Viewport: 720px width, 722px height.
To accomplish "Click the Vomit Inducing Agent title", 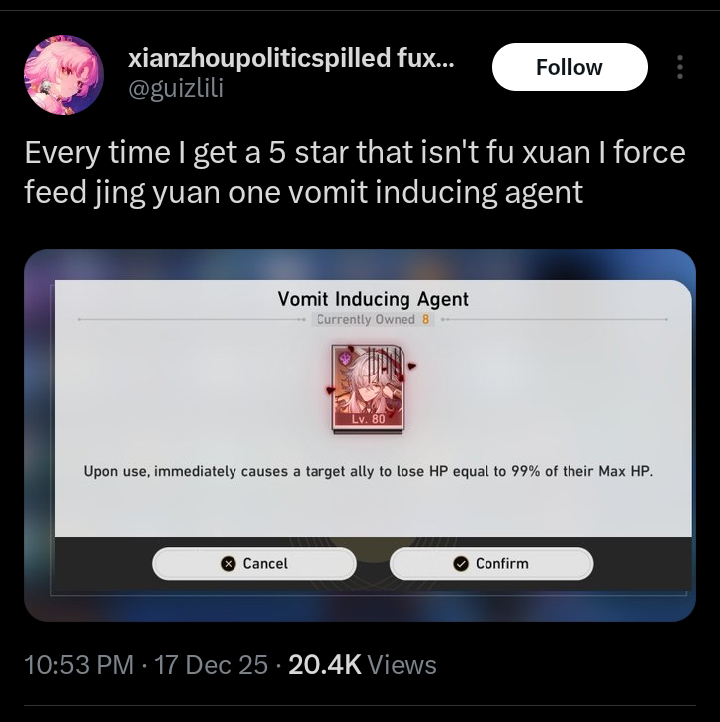I will click(x=373, y=299).
